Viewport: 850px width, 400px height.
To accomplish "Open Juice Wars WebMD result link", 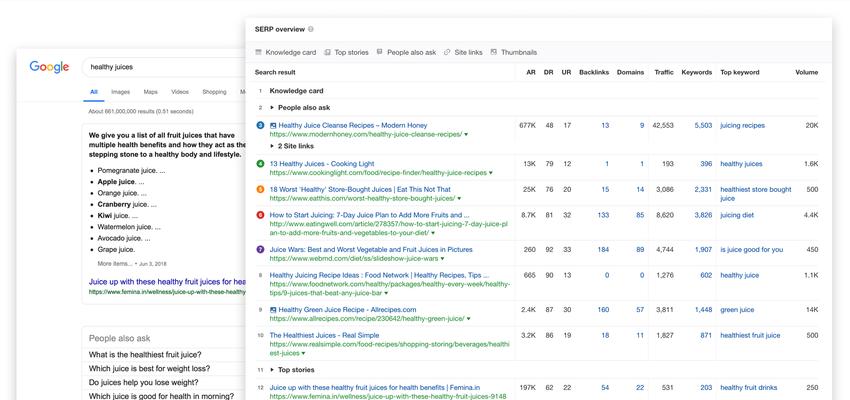I will coord(371,249).
